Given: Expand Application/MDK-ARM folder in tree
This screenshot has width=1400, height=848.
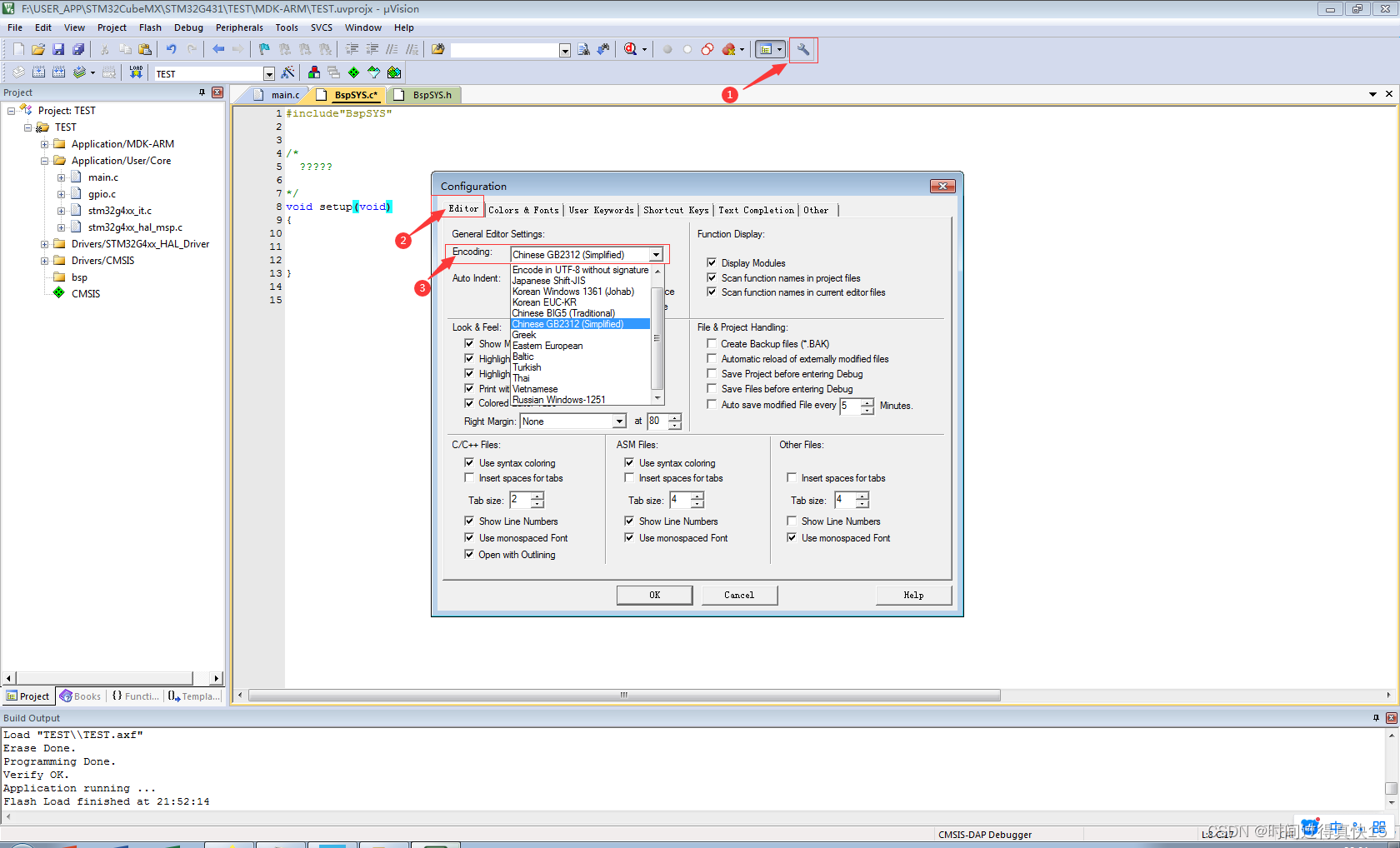Looking at the screenshot, I should pyautogui.click(x=44, y=144).
